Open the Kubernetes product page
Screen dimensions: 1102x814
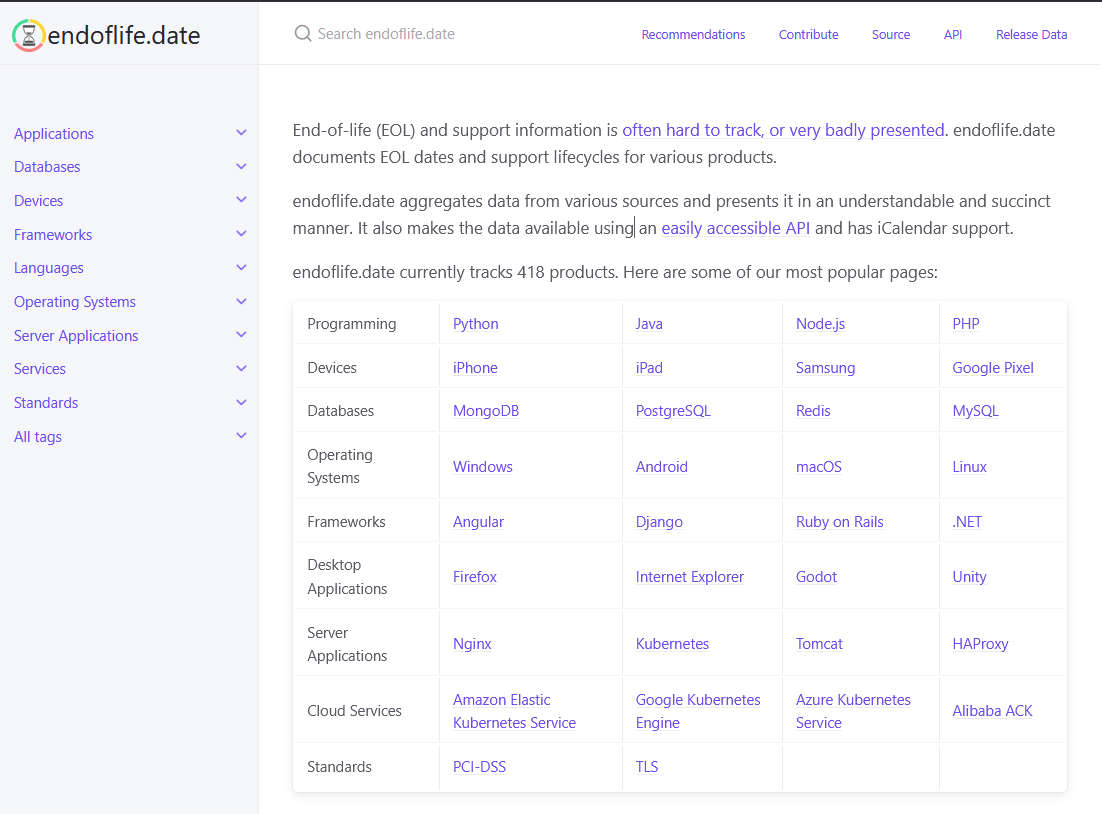(x=672, y=644)
